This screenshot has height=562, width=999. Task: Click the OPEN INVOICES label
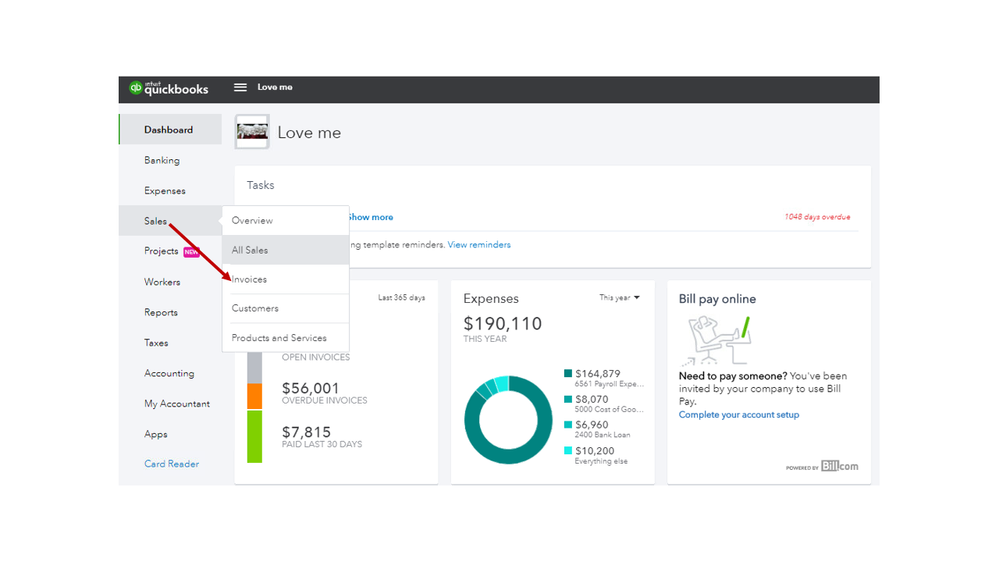[316, 357]
